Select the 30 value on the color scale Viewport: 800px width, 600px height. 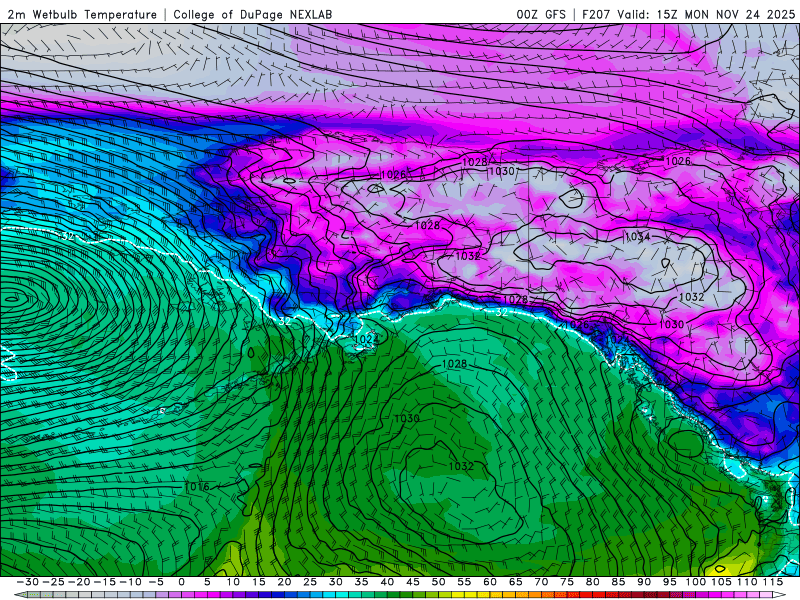click(x=335, y=582)
